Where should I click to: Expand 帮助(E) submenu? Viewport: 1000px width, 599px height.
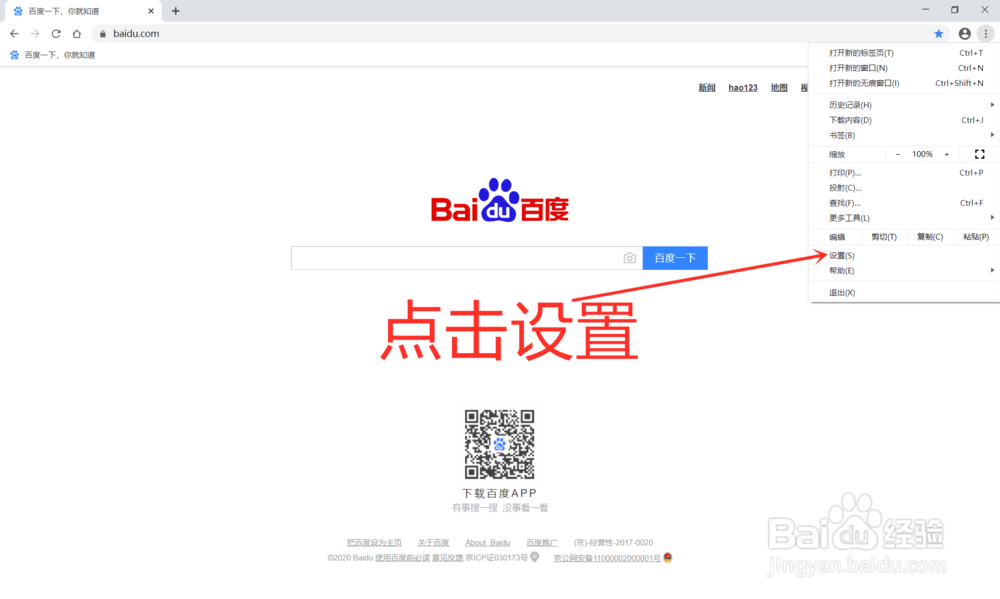tap(904, 271)
